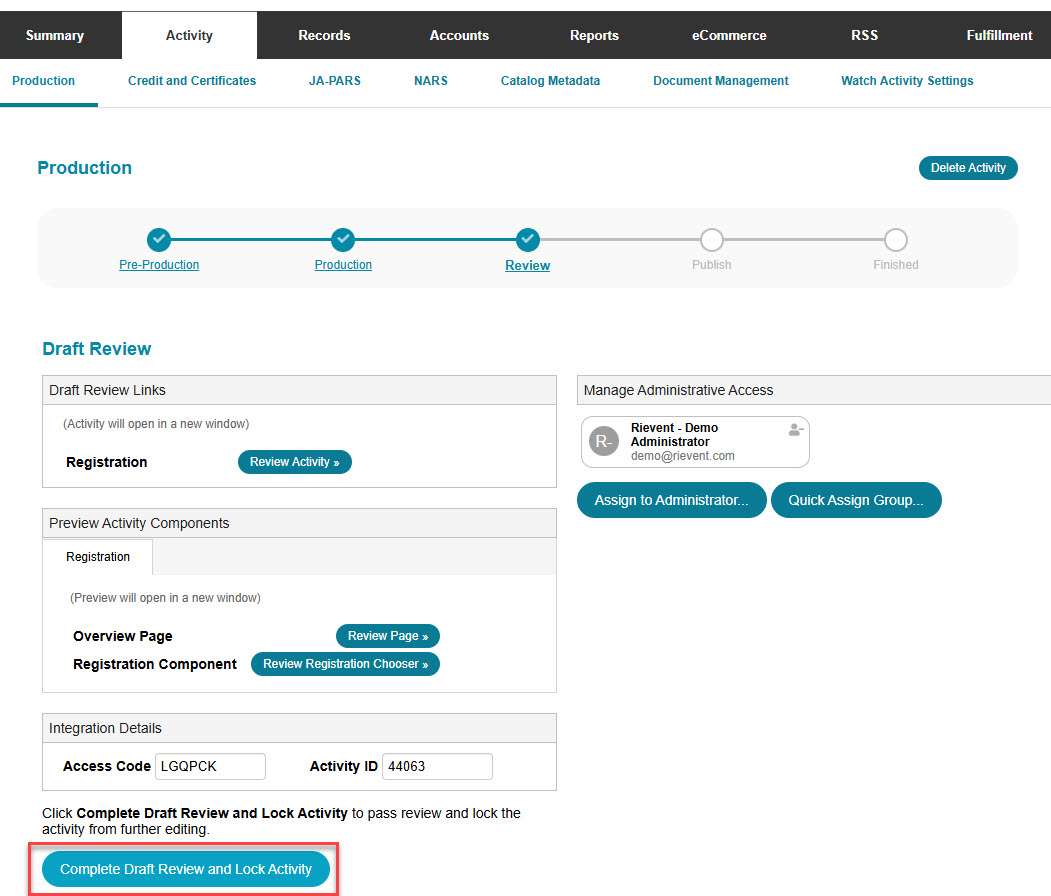Click the Overview Page label
1051x896 pixels.
[x=123, y=636]
